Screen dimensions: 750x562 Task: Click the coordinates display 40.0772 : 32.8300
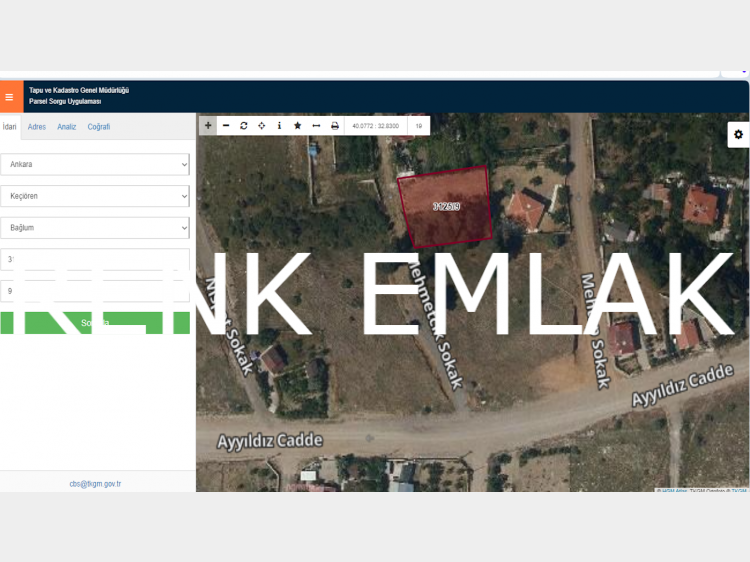375,126
